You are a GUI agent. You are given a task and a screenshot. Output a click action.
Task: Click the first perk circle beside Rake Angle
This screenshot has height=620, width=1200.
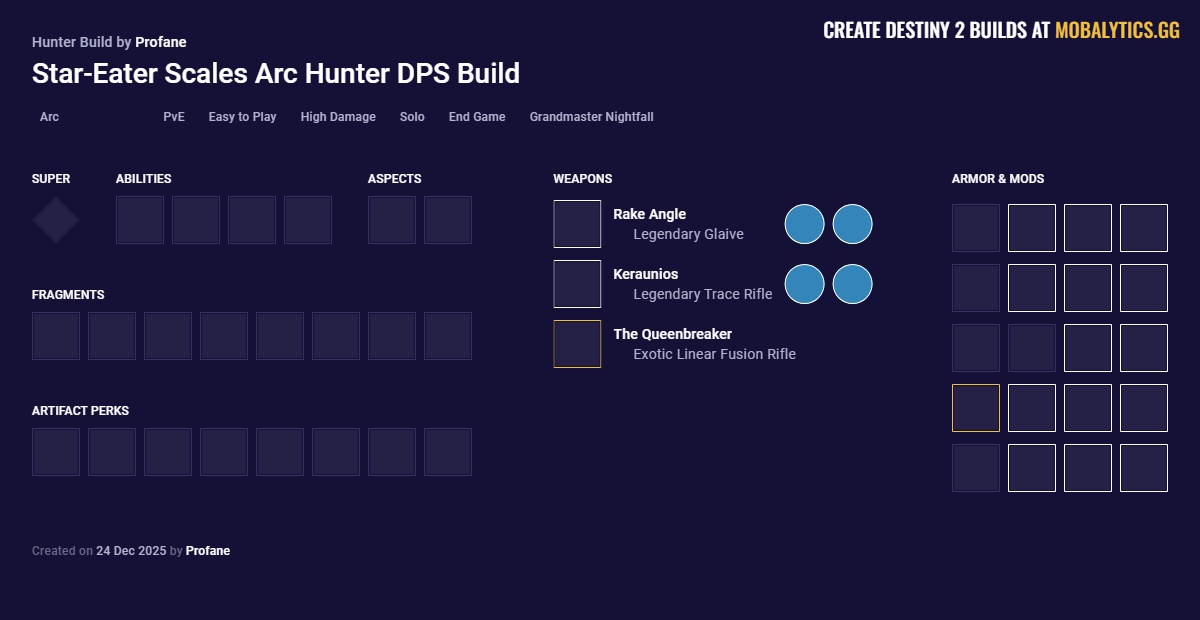(x=804, y=224)
